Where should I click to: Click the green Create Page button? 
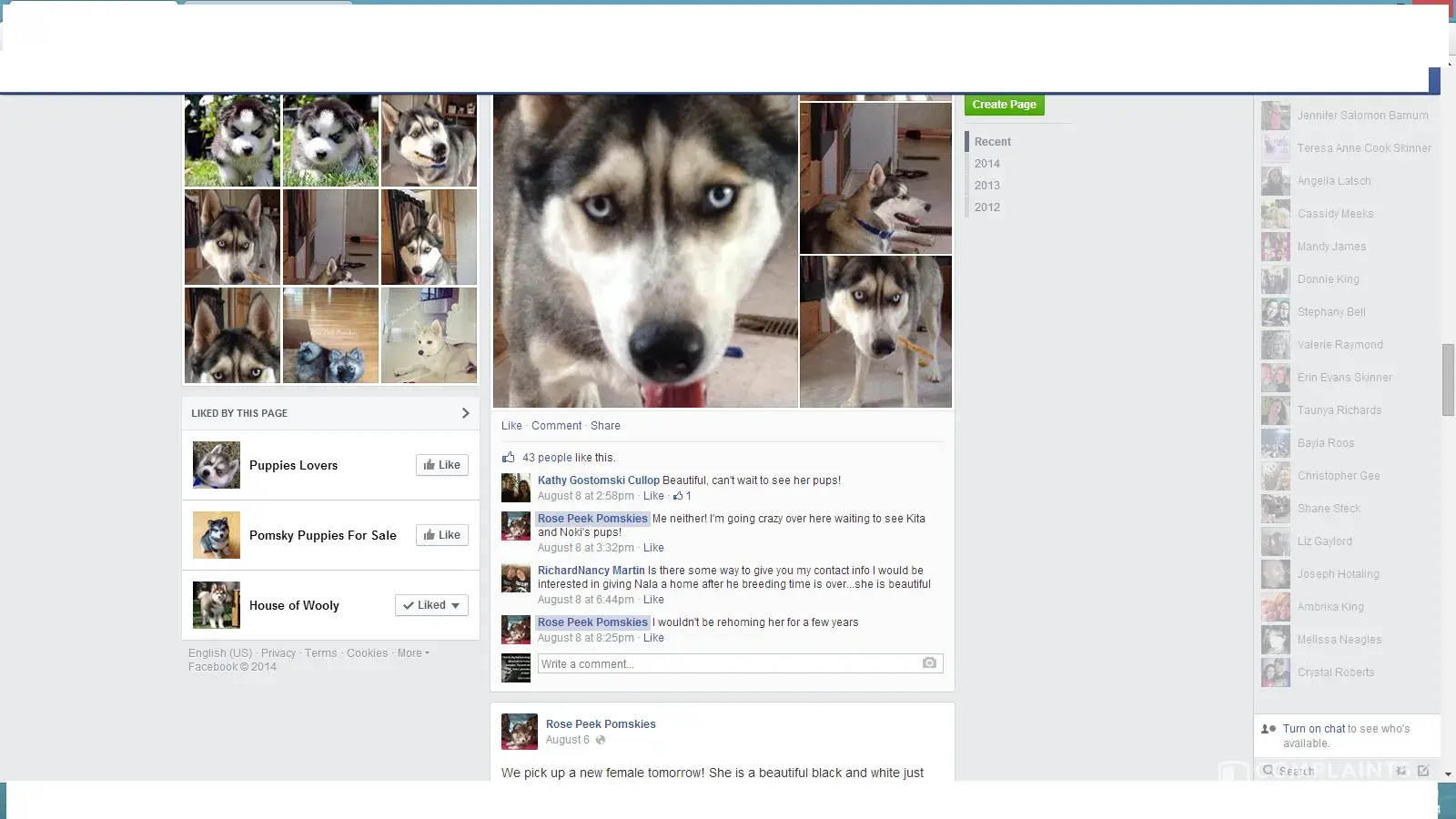point(1004,105)
